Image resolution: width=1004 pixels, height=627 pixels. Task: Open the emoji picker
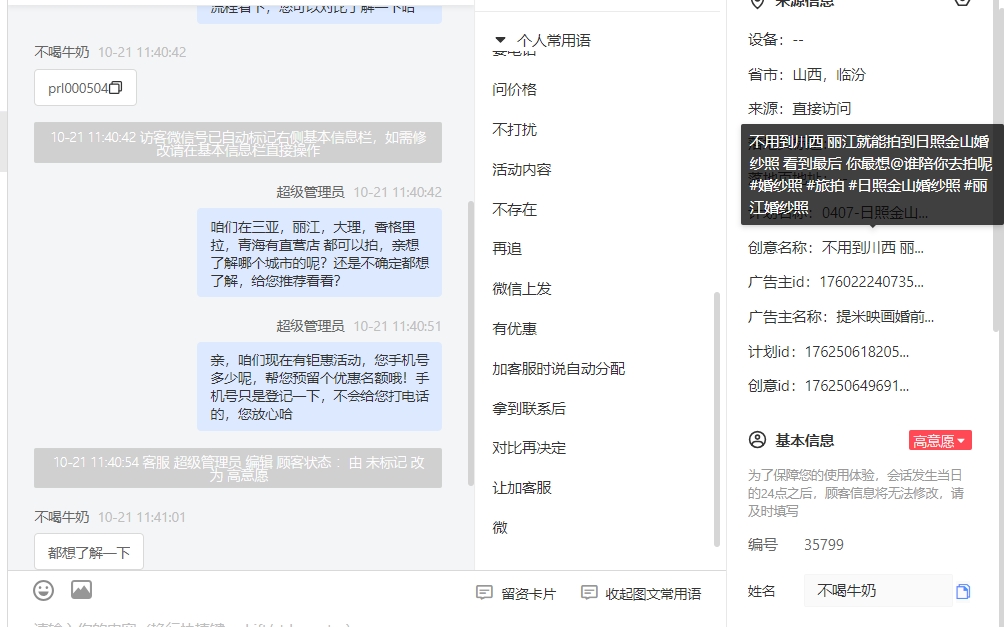(44, 590)
